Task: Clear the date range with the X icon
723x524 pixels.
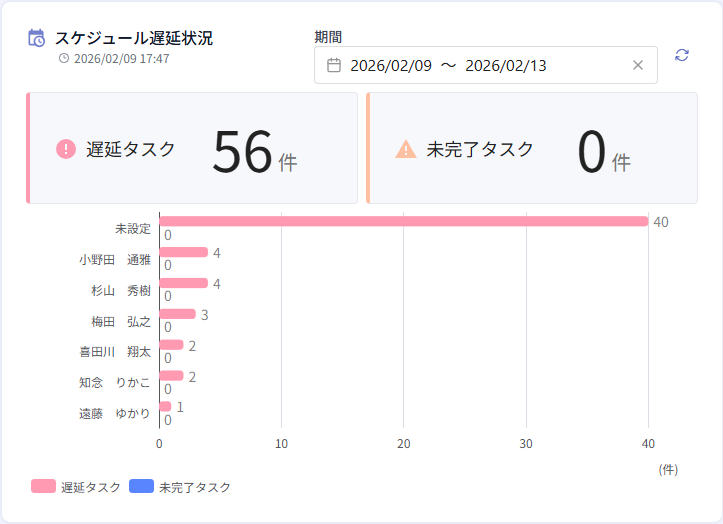Action: 638,65
